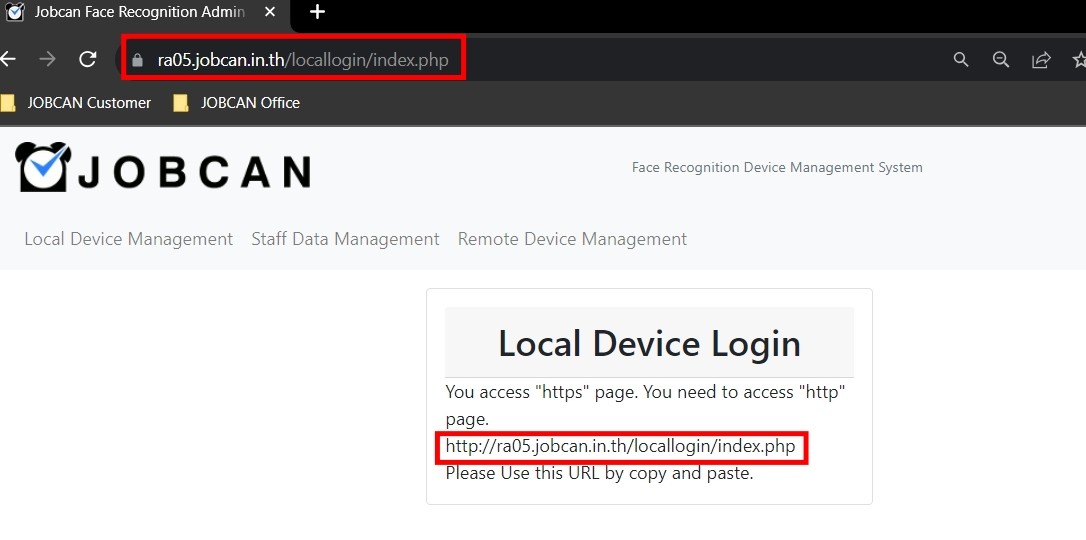Click the JOBCAN clock logo
The height and width of the screenshot is (540, 1086).
pos(43,168)
